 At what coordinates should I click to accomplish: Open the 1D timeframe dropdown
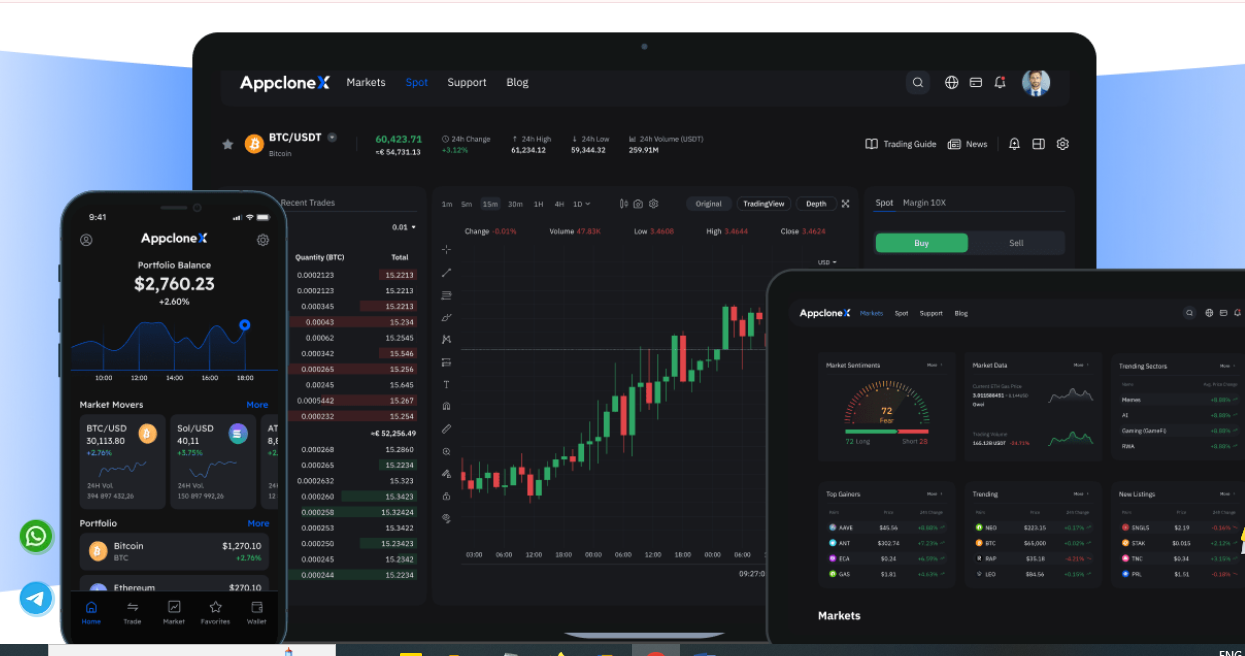point(581,204)
